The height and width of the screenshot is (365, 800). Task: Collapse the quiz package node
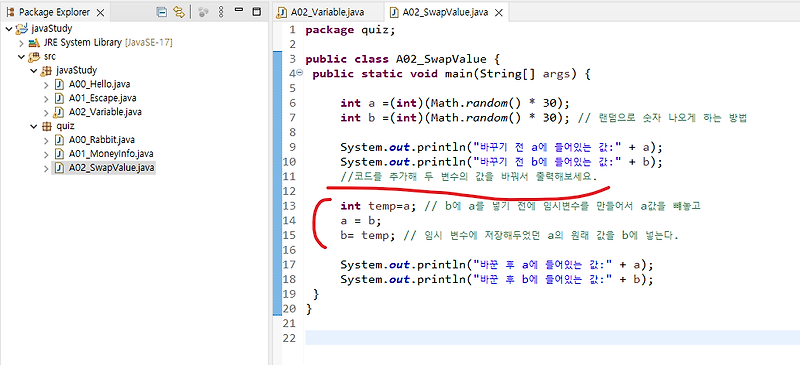(34, 126)
